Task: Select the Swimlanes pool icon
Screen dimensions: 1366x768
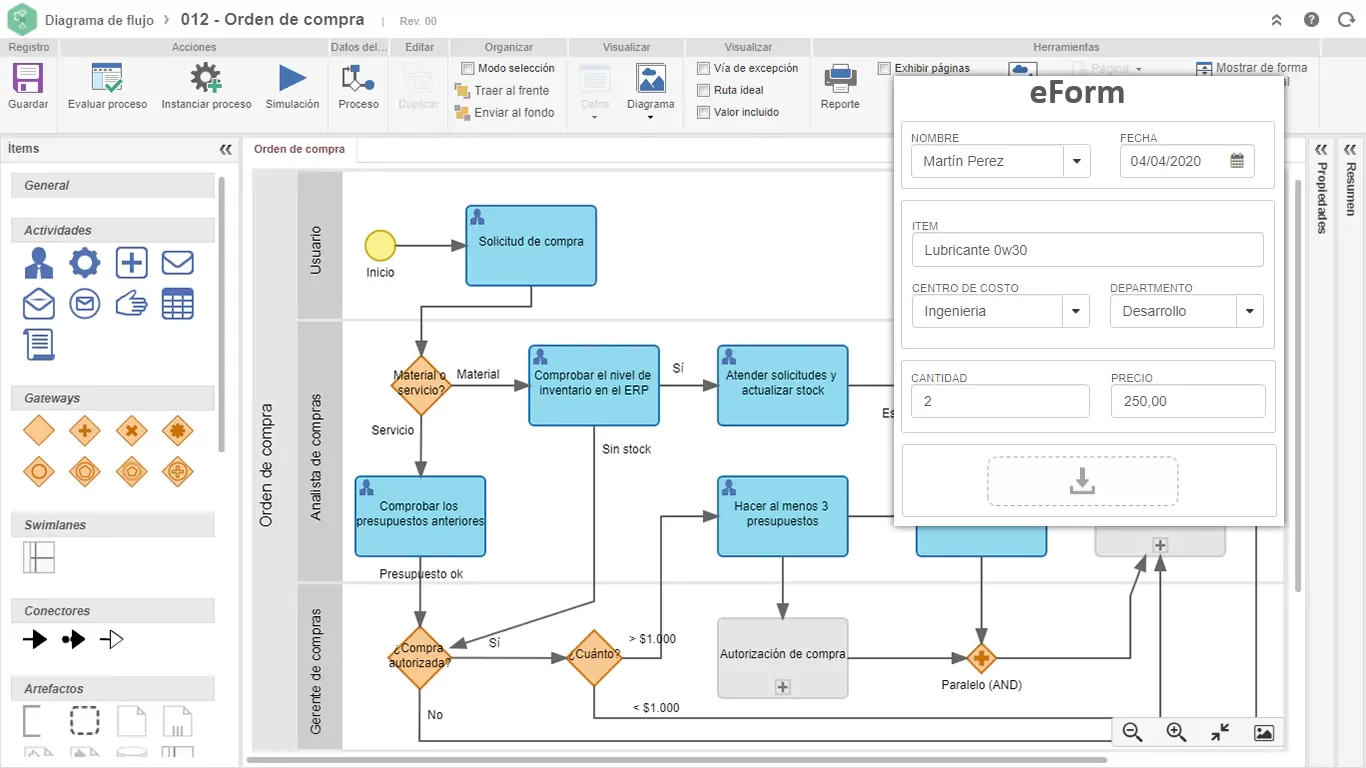Action: [x=39, y=557]
